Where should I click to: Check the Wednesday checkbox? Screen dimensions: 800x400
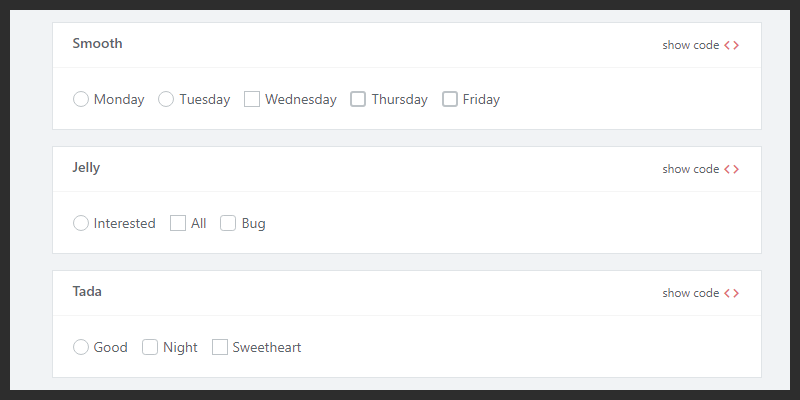click(x=252, y=99)
